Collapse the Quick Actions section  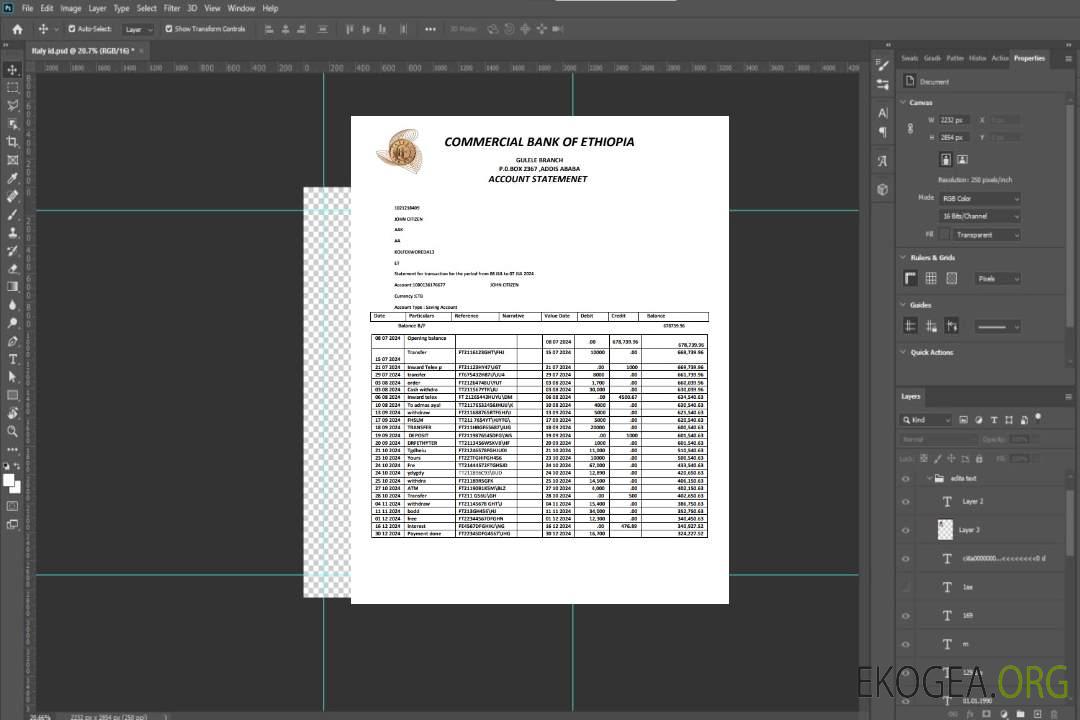coord(903,352)
